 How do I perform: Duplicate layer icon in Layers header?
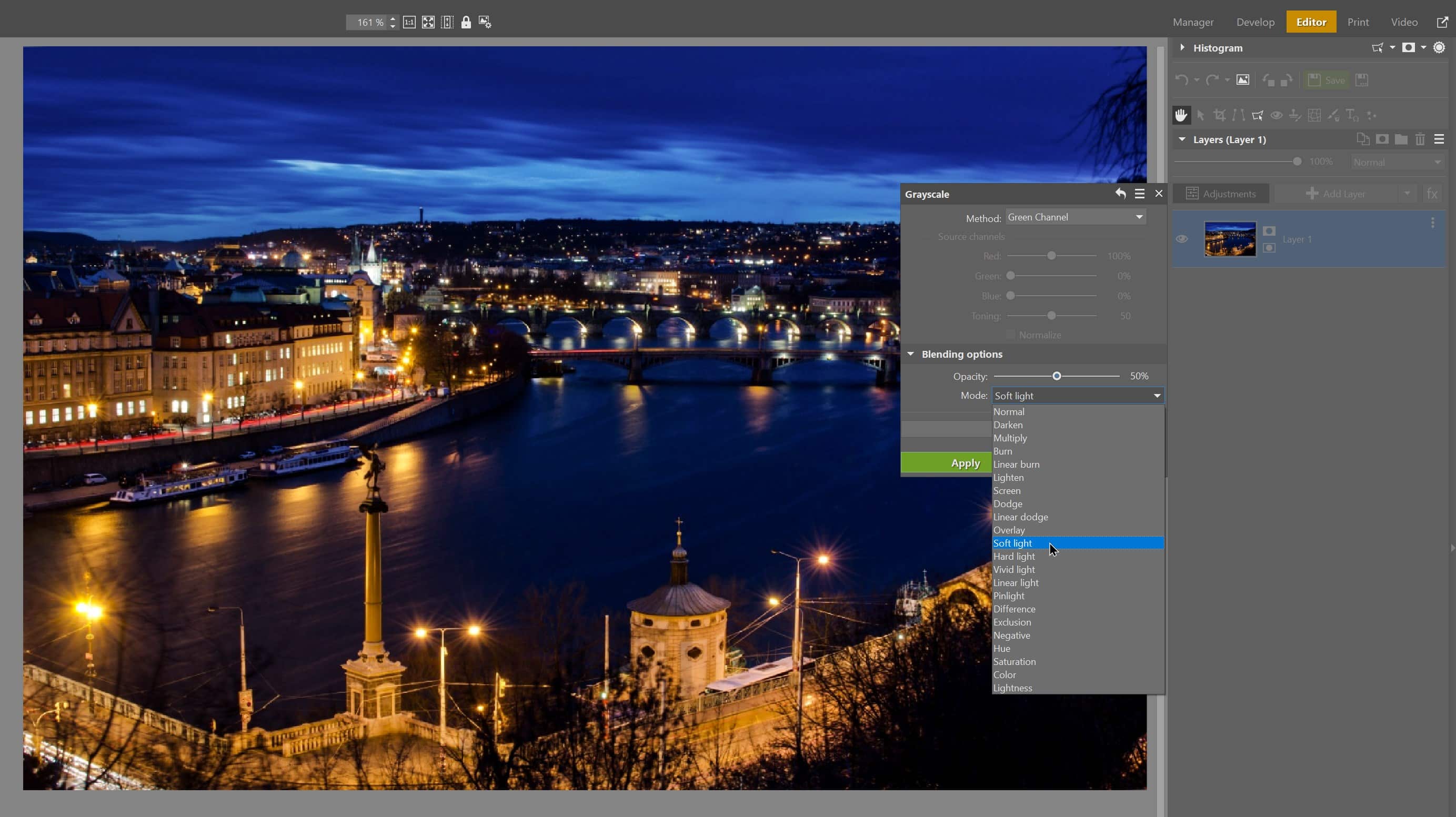coord(1363,139)
